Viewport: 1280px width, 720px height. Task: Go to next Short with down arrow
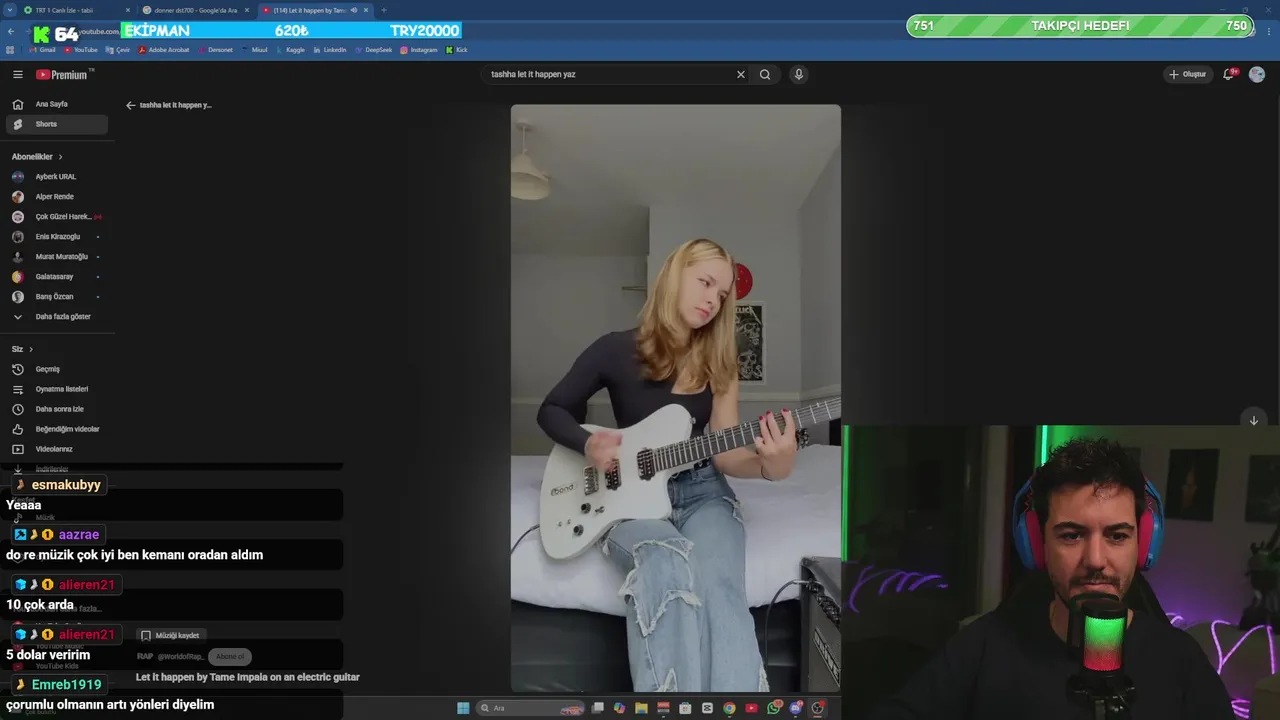click(1253, 420)
